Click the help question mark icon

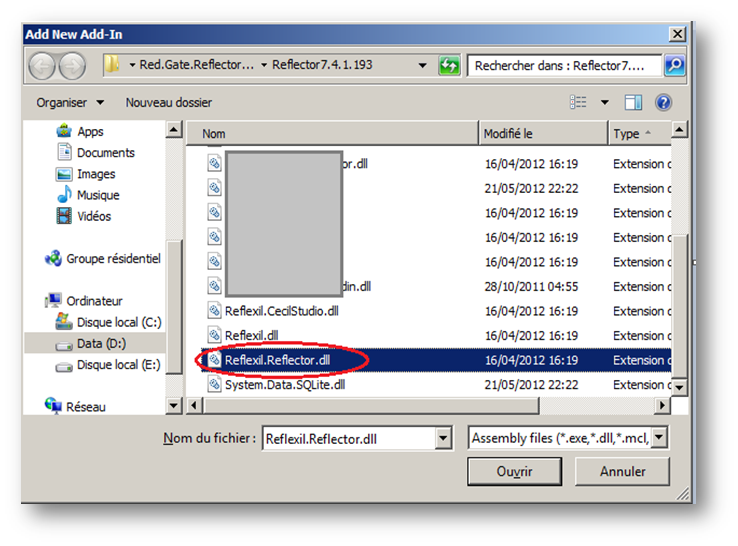pyautogui.click(x=662, y=102)
